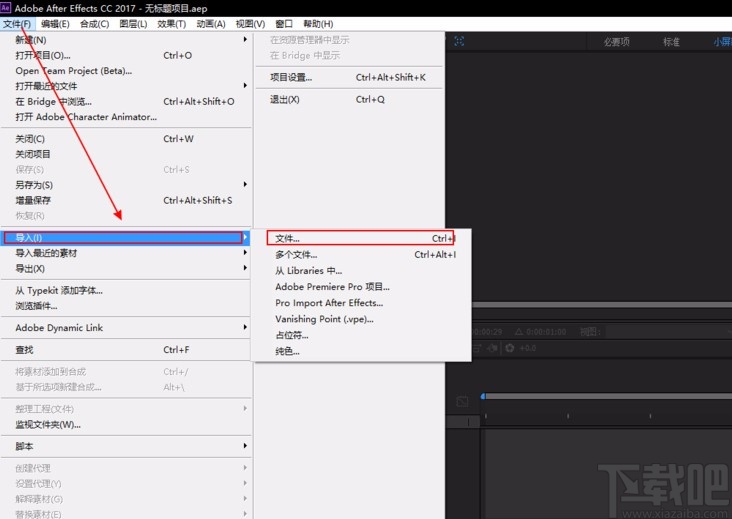Open the 编辑(E) menu

click(x=55, y=24)
